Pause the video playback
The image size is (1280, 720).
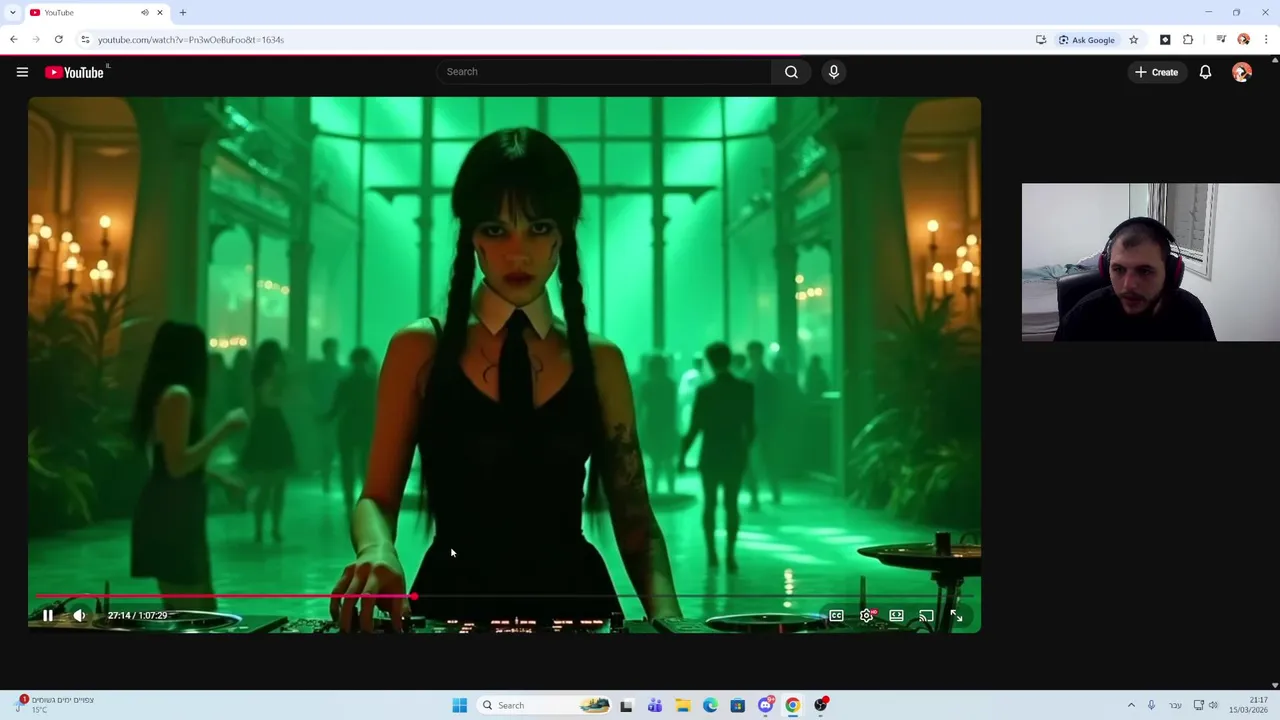click(47, 616)
